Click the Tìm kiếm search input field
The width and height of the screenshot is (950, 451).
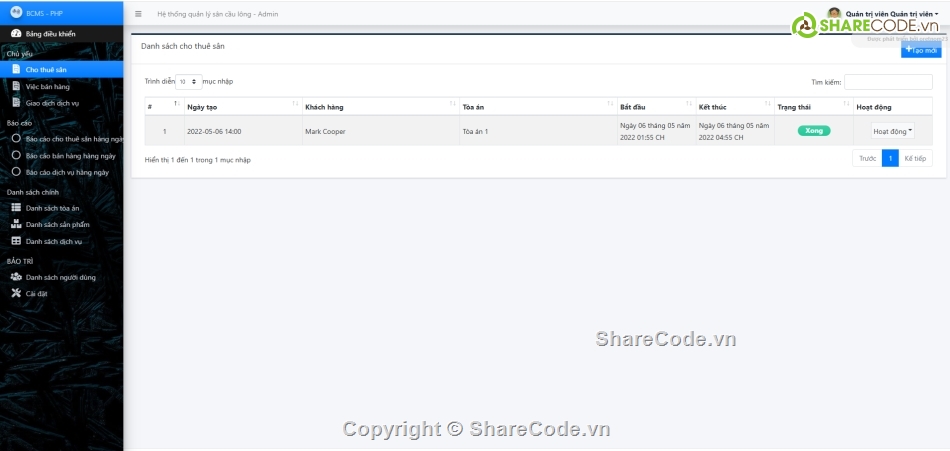(x=887, y=82)
